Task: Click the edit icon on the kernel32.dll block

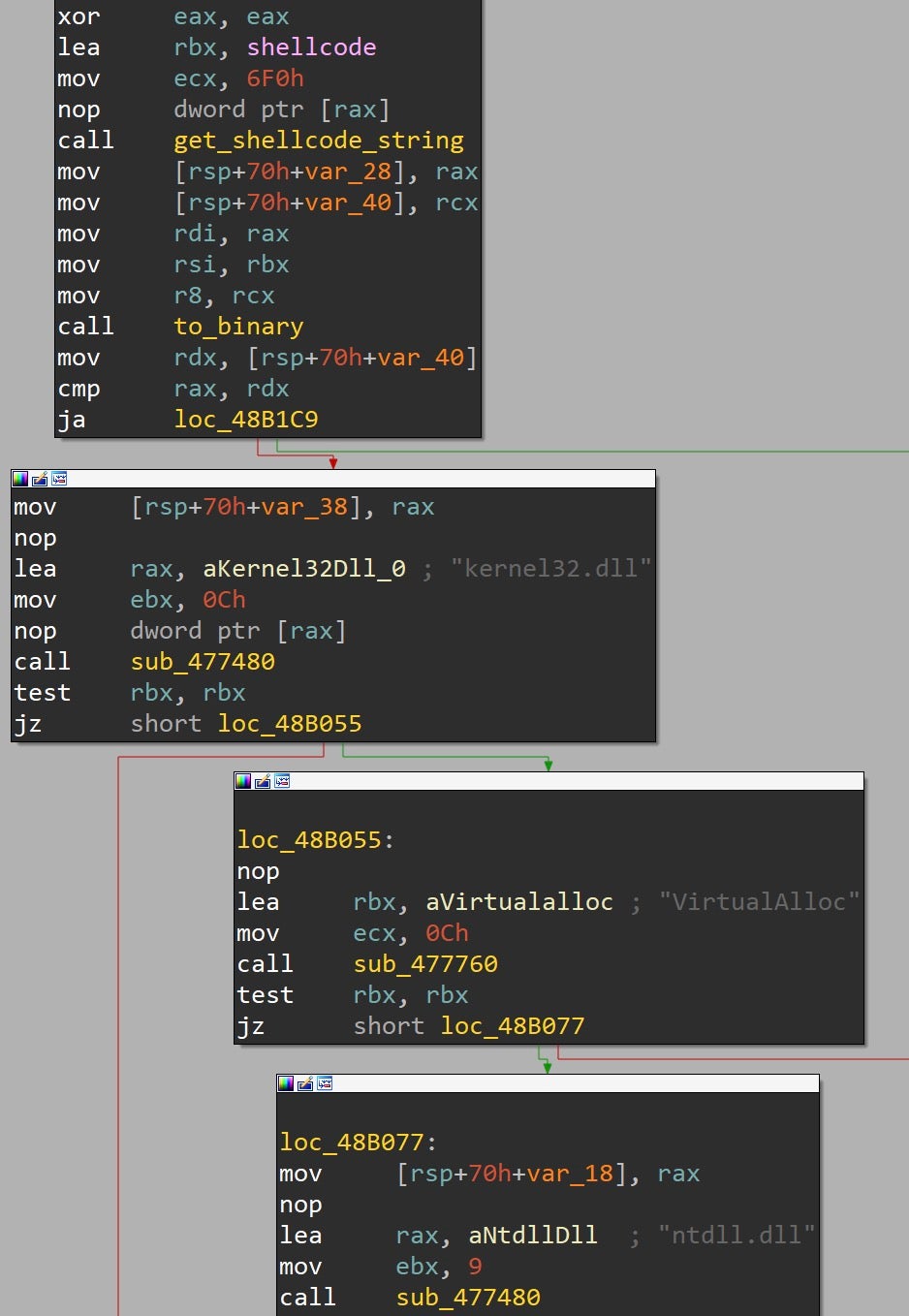Action: click(40, 479)
